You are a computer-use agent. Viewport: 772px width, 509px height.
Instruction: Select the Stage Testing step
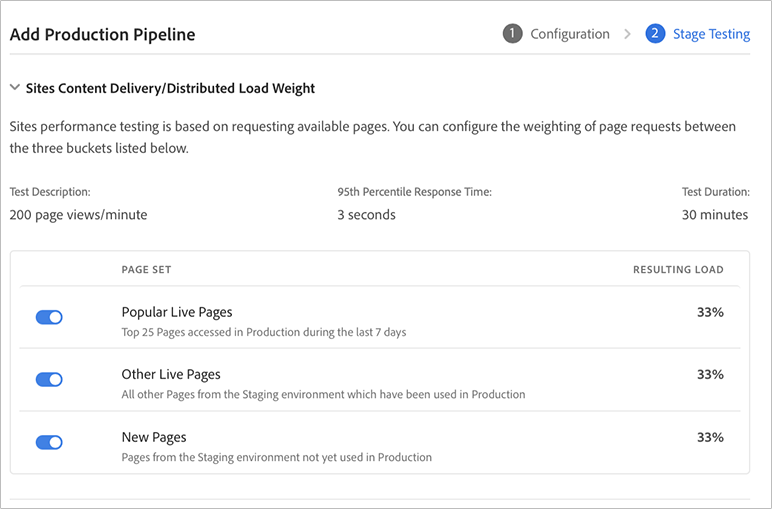[x=711, y=34]
